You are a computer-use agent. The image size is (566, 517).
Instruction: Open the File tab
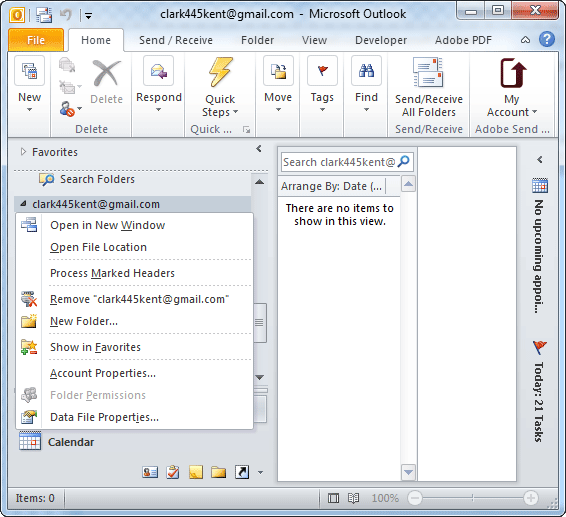tap(36, 40)
